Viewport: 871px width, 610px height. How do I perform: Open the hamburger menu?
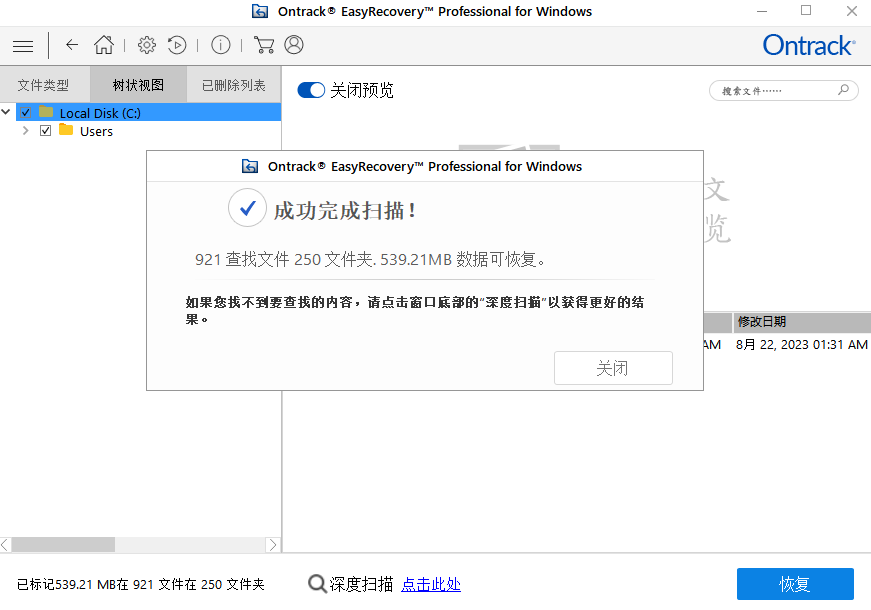22,45
